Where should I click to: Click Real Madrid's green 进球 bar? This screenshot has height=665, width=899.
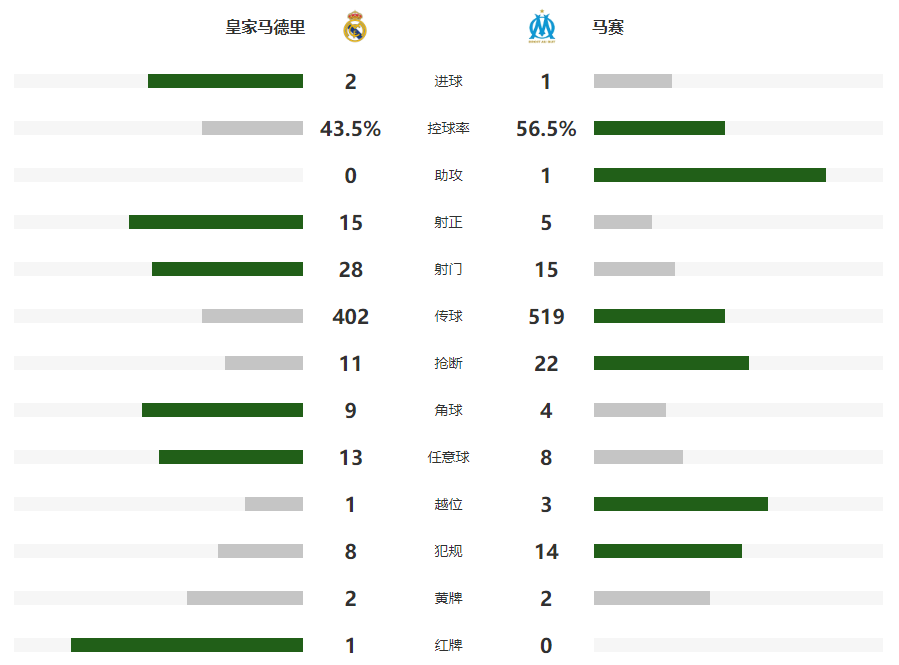225,81
